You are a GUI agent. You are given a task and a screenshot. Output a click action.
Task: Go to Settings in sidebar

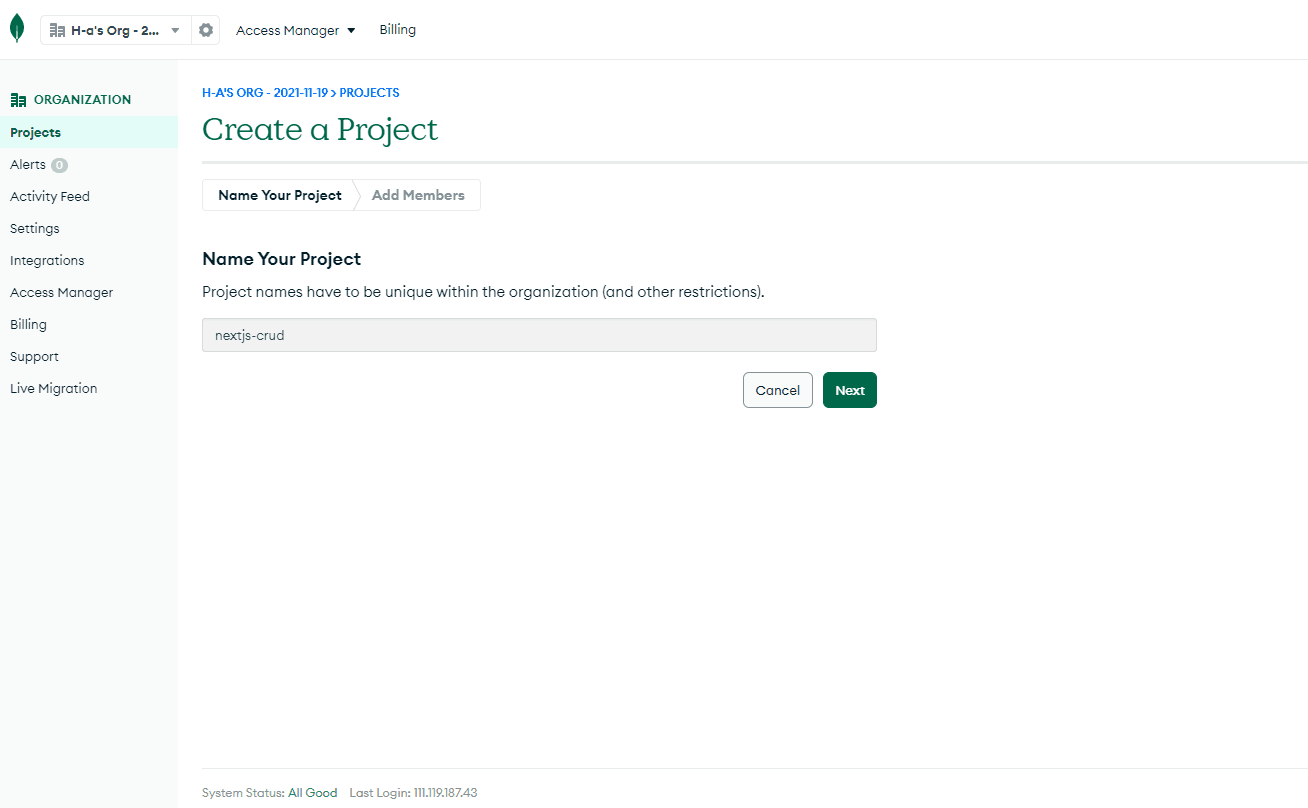35,228
